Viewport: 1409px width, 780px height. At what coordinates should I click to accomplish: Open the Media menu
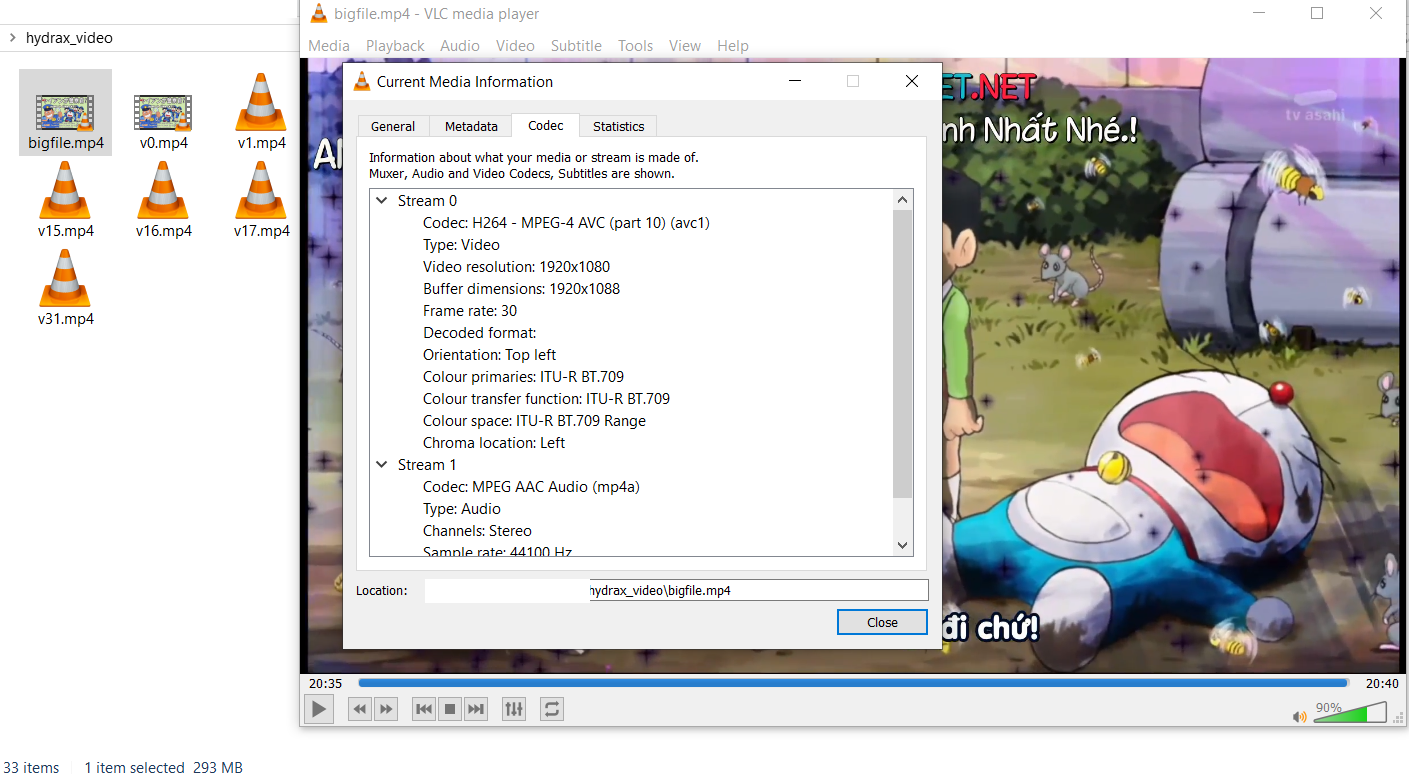[329, 46]
